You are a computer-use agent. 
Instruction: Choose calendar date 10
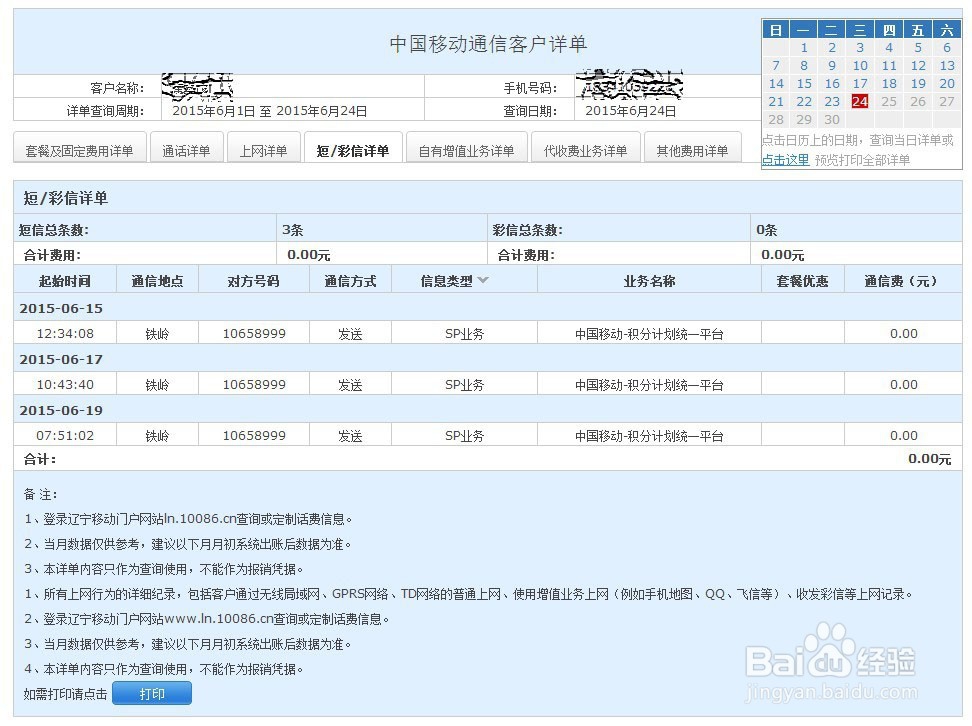tap(860, 66)
